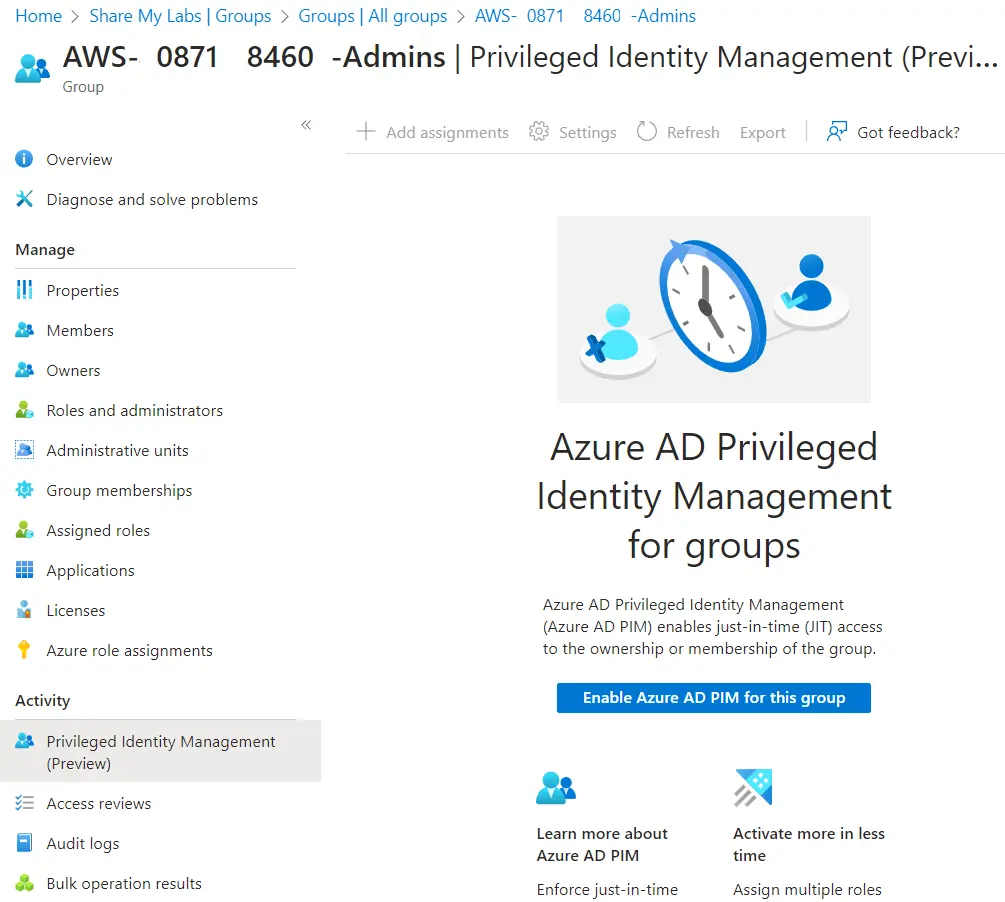Open Diagnose and solve problems wrench icon

[x=25, y=199]
